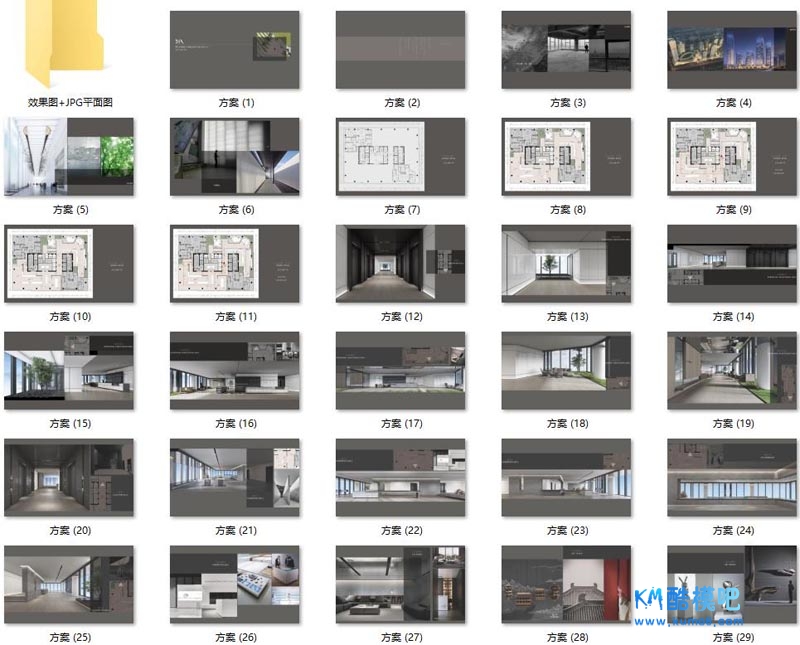Click the 方案 (17) image thumbnail
The width and height of the screenshot is (800, 645).
click(x=400, y=371)
